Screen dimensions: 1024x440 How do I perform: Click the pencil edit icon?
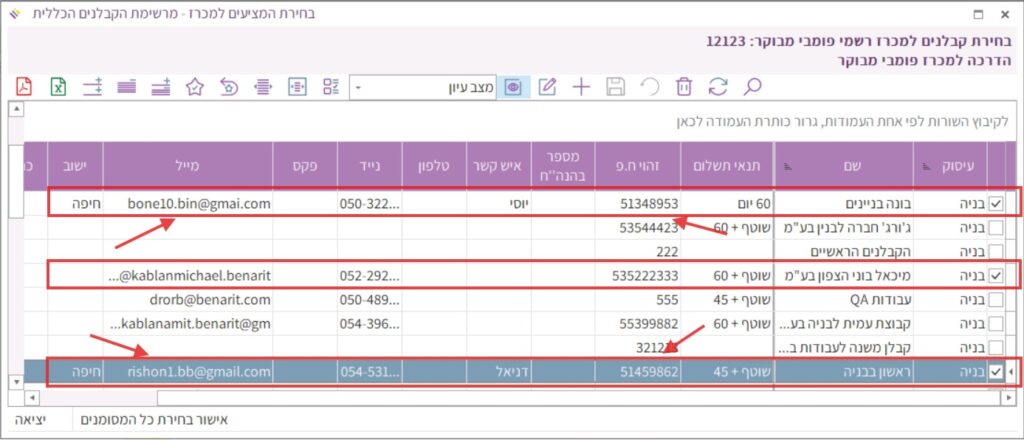pos(547,87)
